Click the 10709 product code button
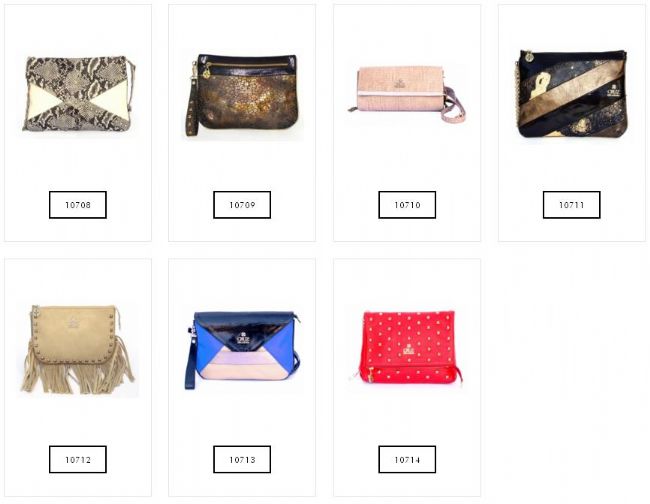The width and height of the screenshot is (650, 504). [x=242, y=205]
